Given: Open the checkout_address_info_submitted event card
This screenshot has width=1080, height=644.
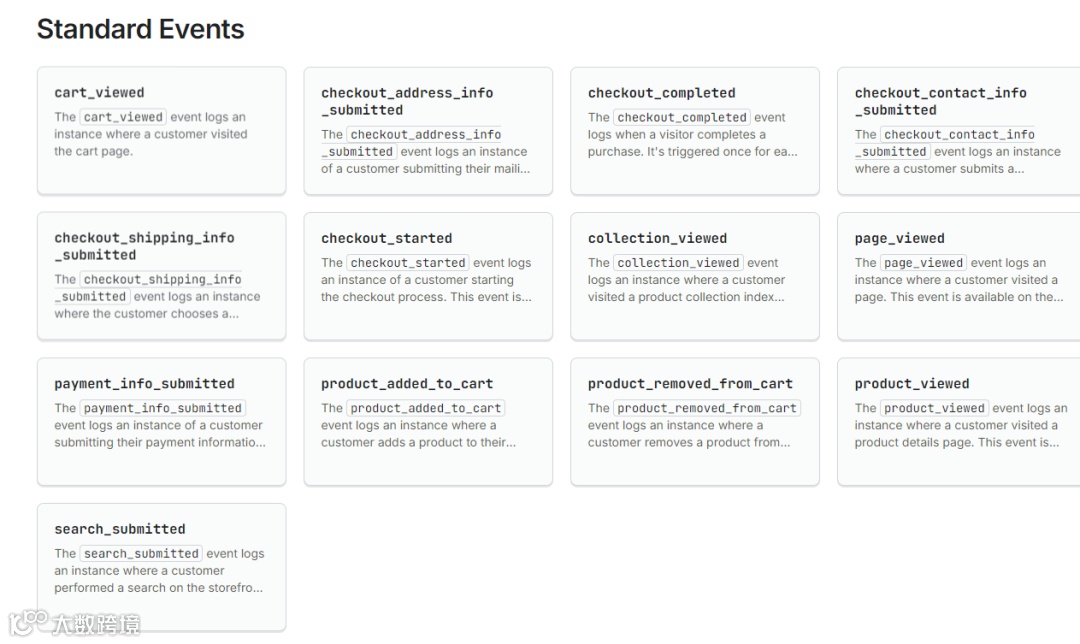Looking at the screenshot, I should 428,130.
